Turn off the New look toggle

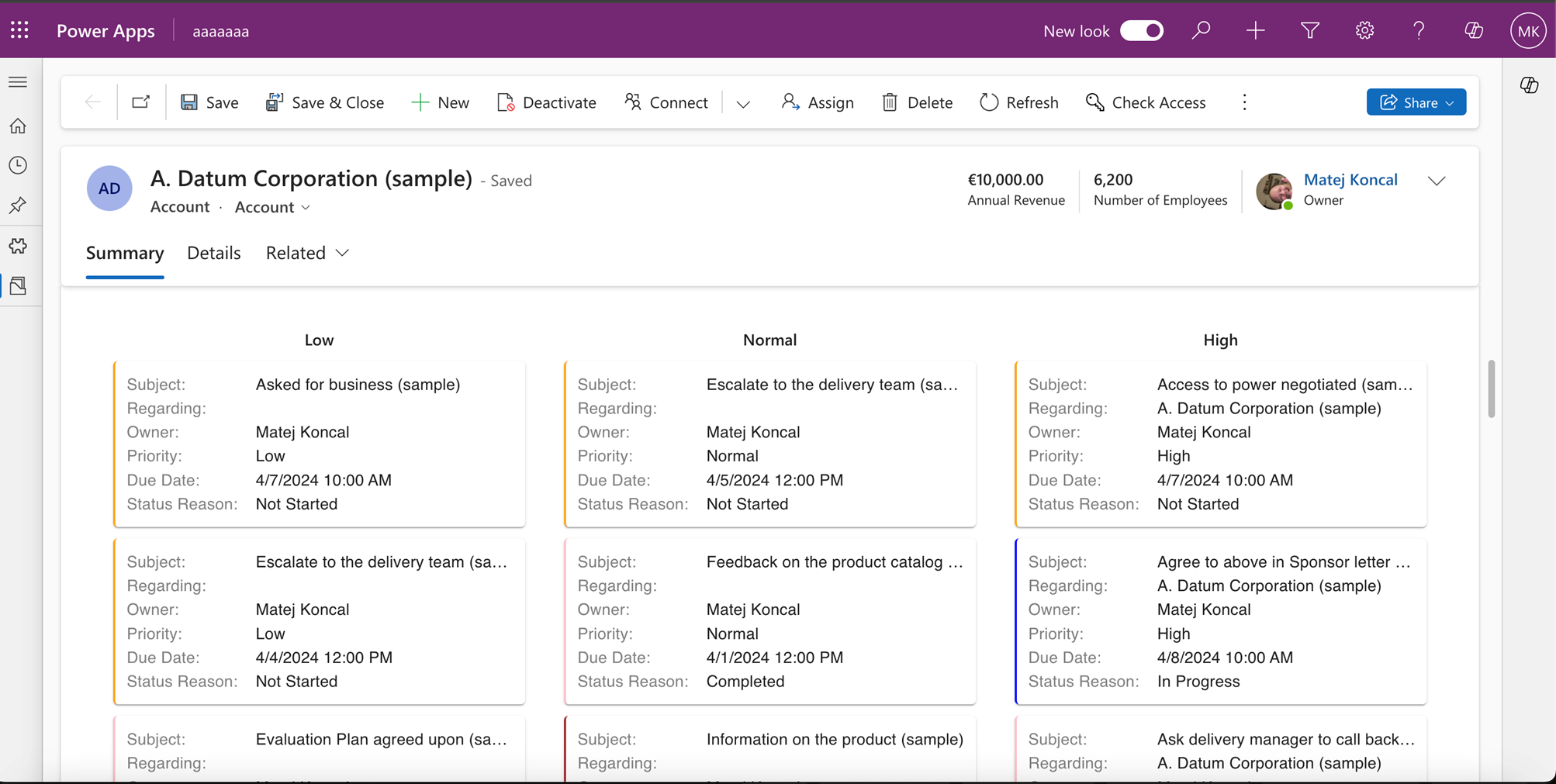click(1142, 30)
